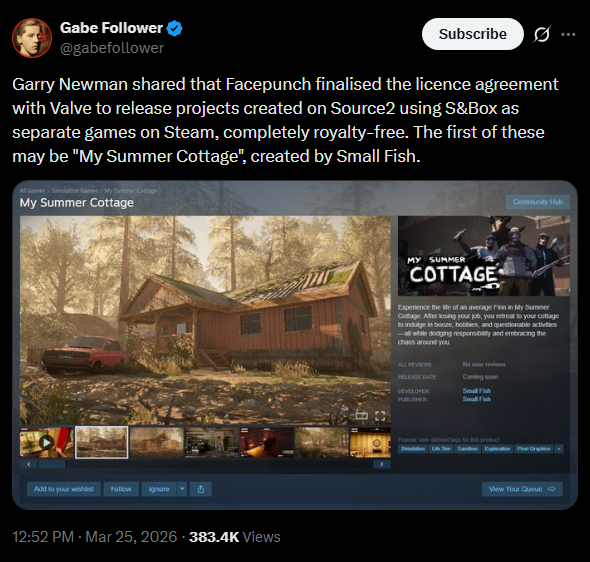Click the blue verified badge

point(174,28)
